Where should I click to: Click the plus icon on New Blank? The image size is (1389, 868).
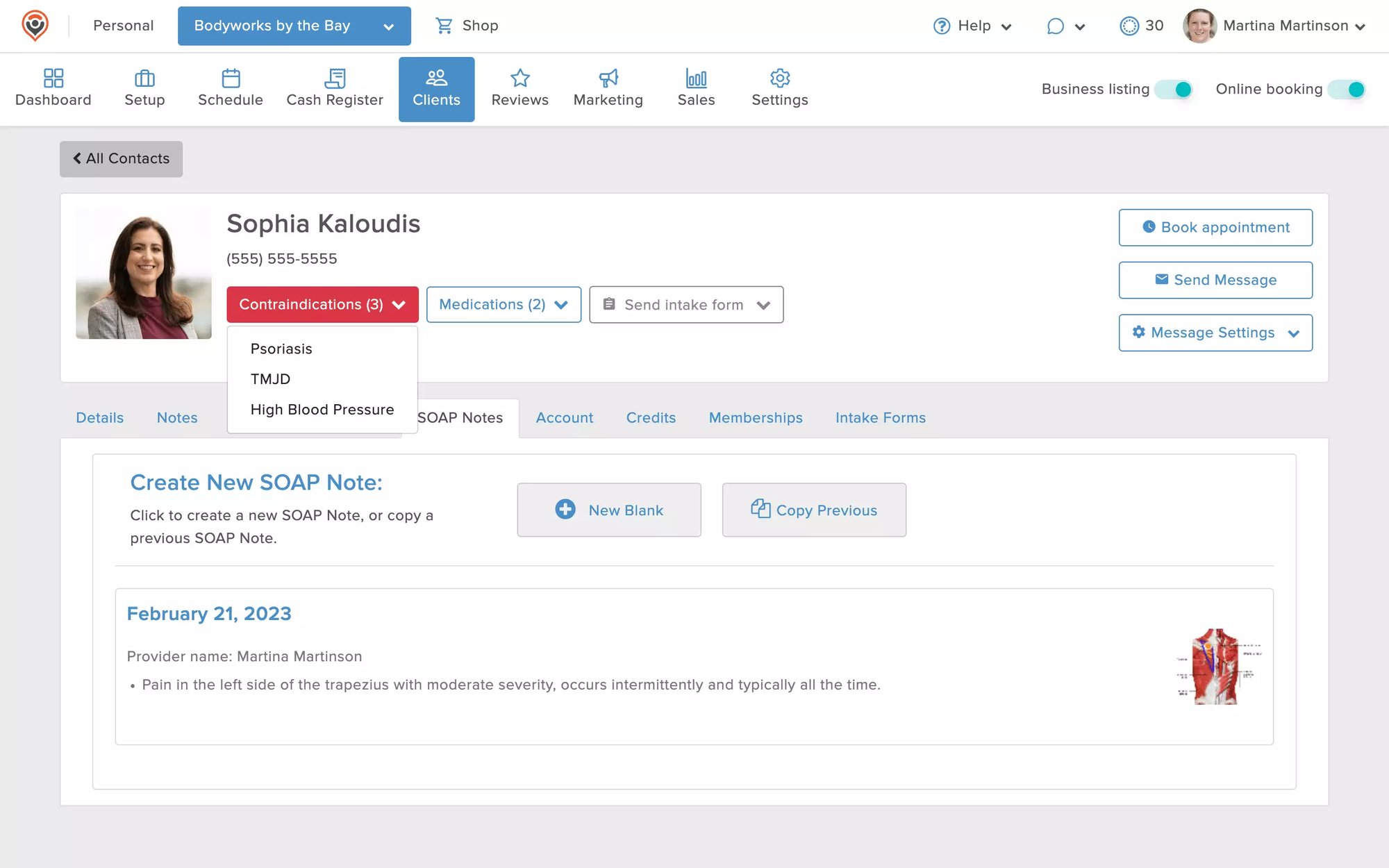tap(565, 509)
